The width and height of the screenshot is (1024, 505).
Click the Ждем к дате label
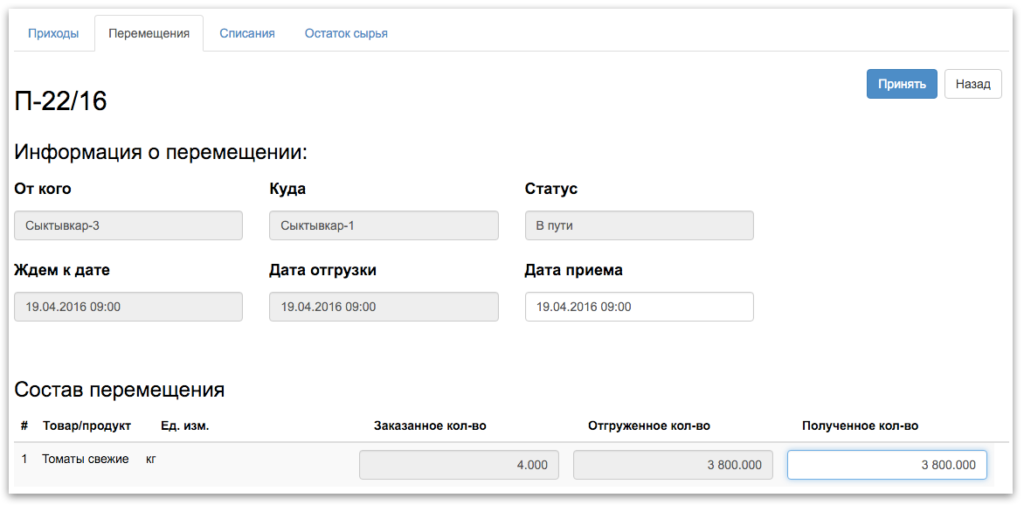point(62,270)
